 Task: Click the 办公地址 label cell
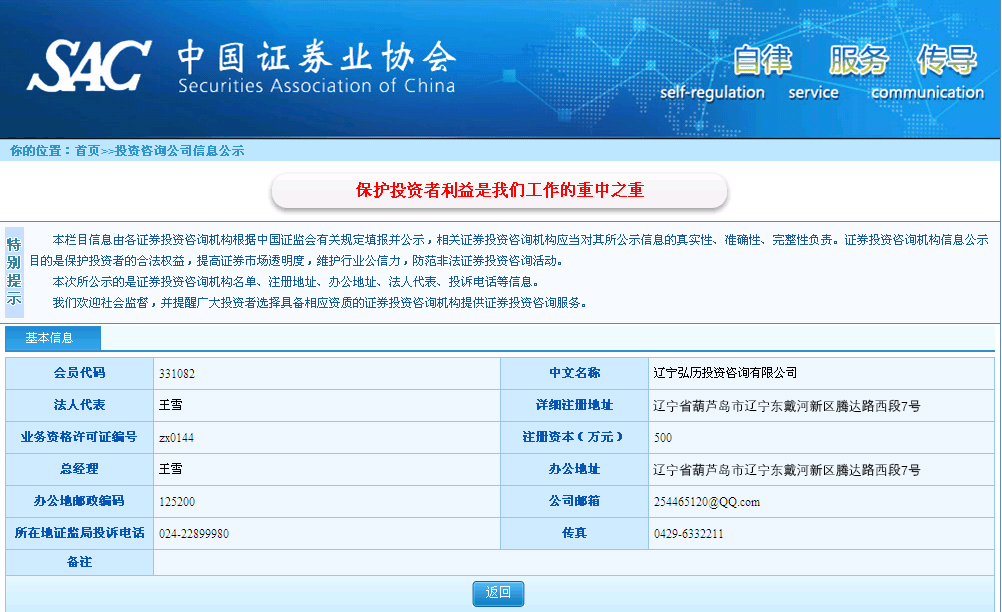pos(574,469)
